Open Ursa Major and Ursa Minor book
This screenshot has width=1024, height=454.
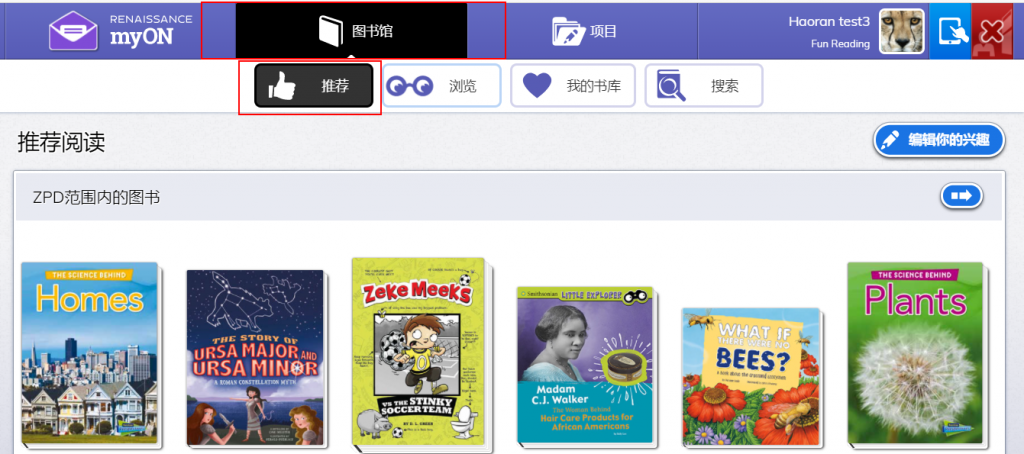tap(255, 358)
